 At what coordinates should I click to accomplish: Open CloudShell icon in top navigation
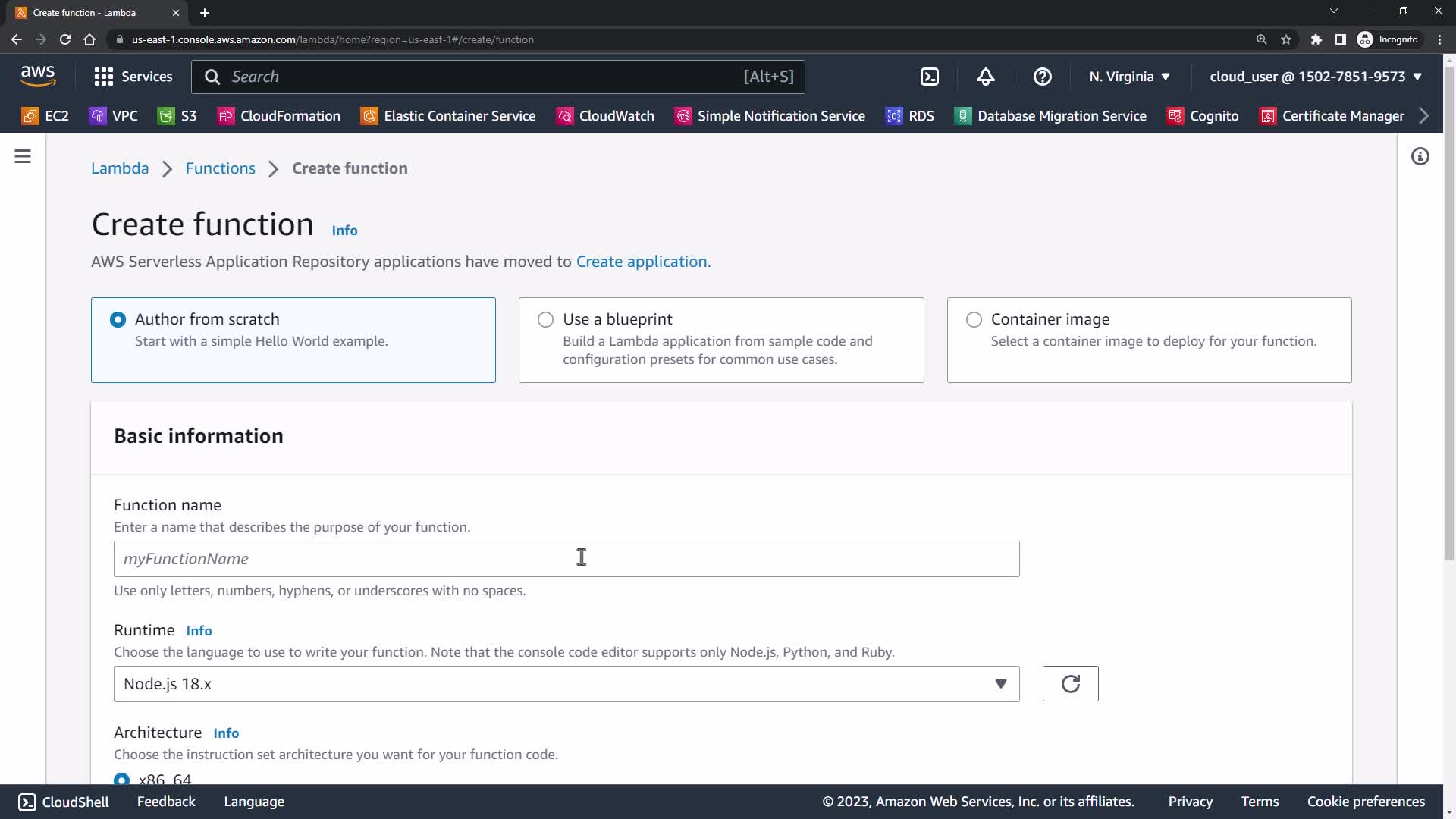tap(929, 77)
